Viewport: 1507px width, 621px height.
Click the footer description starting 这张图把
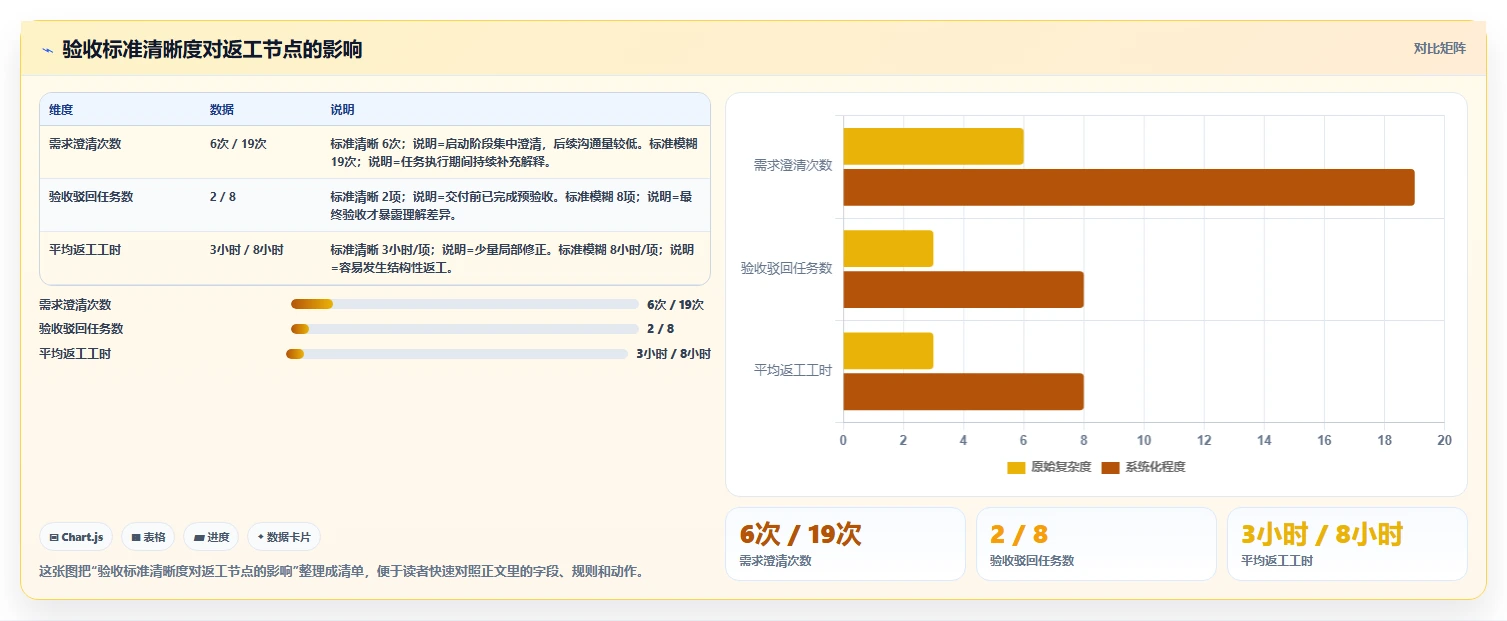point(341,572)
